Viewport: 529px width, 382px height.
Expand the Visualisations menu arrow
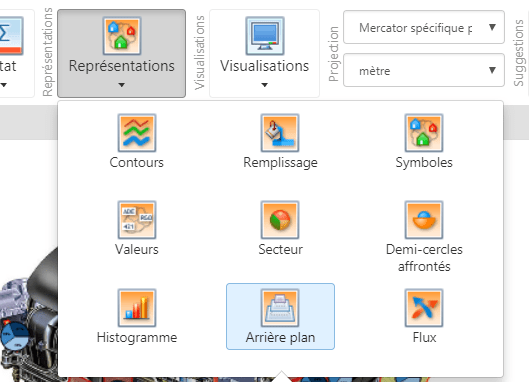[x=264, y=85]
